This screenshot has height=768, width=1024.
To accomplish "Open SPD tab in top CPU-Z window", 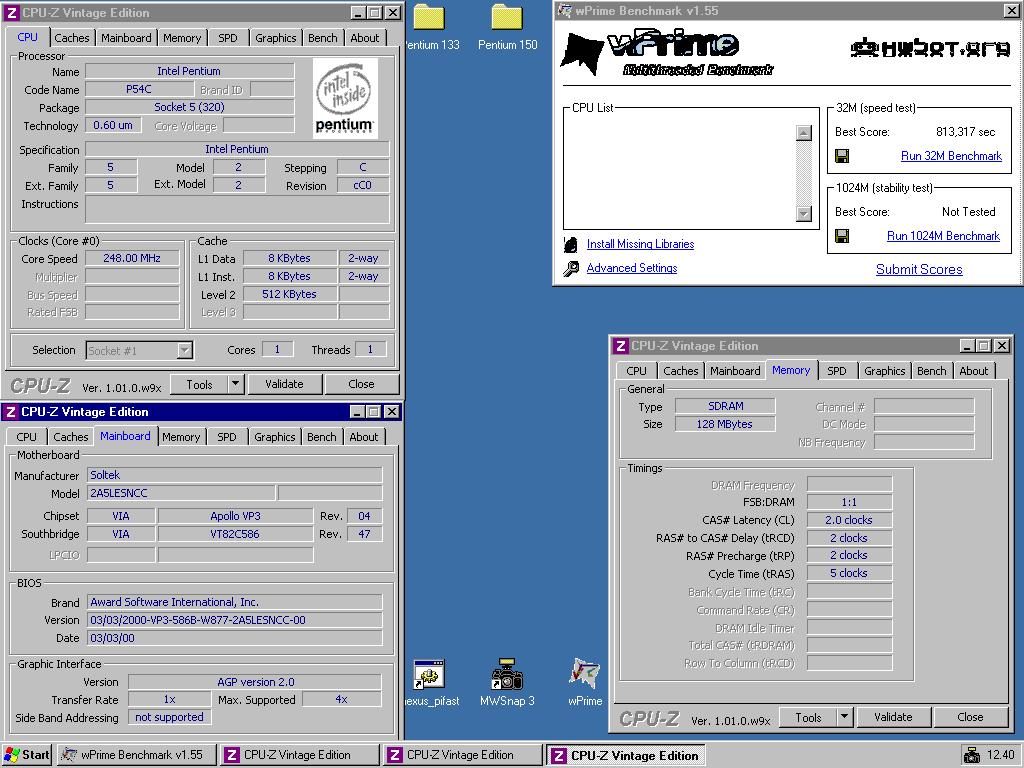I will pyautogui.click(x=227, y=38).
